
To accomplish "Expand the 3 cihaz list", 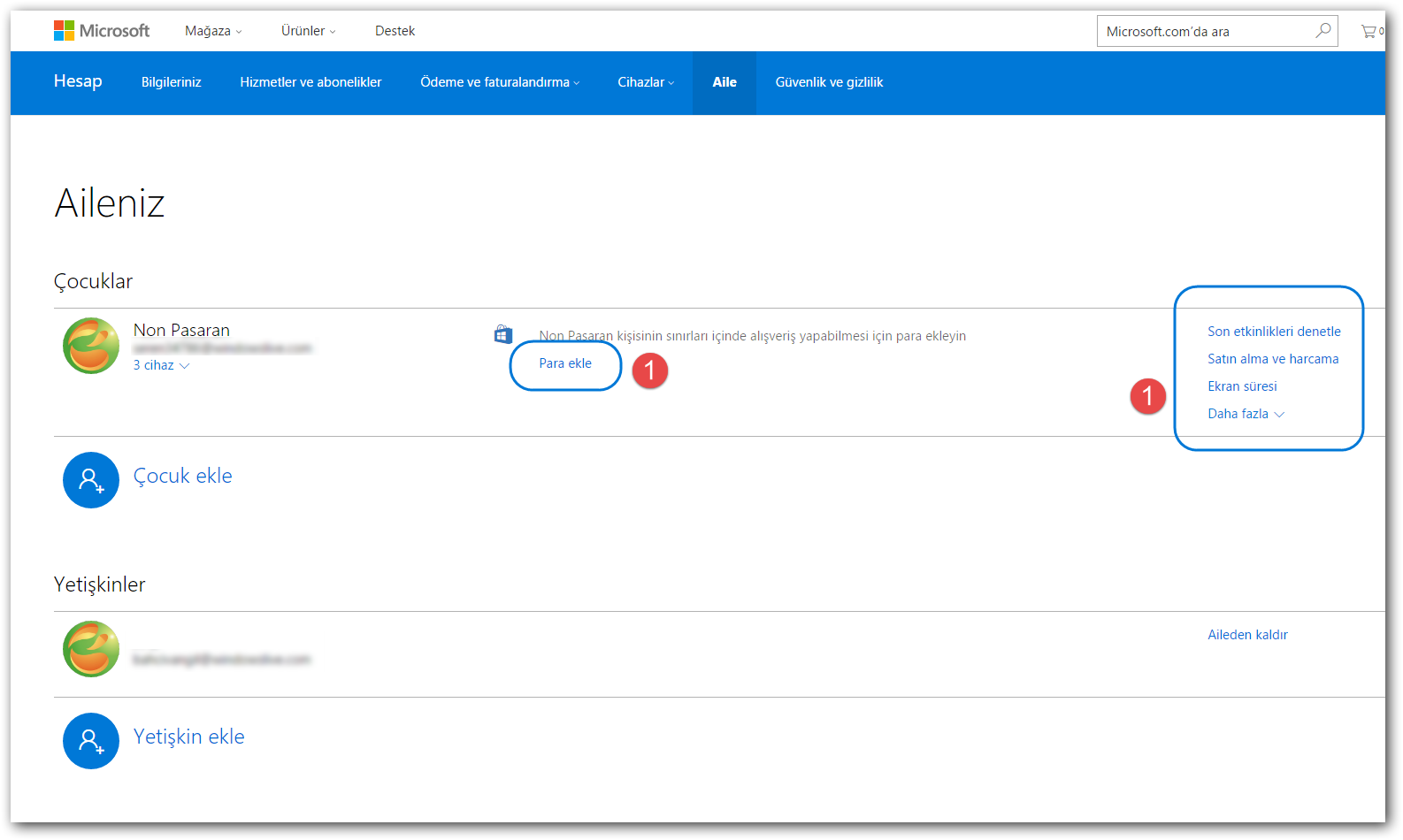I will tap(161, 365).
